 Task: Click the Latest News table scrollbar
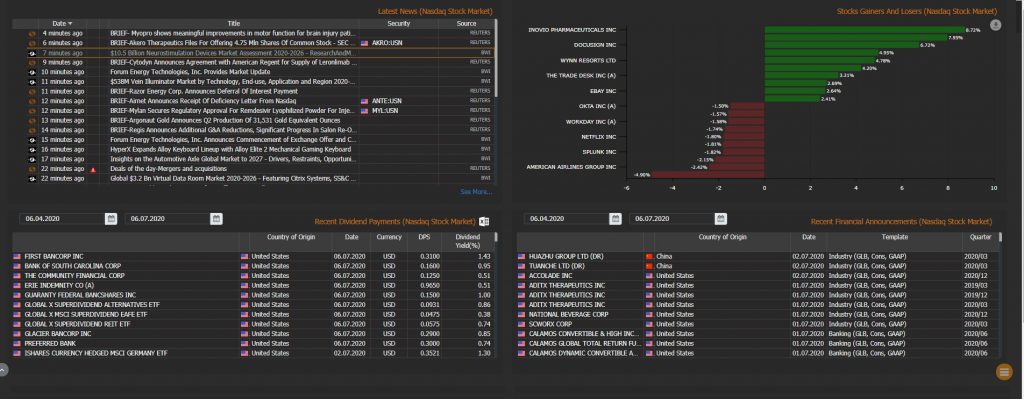(496, 59)
